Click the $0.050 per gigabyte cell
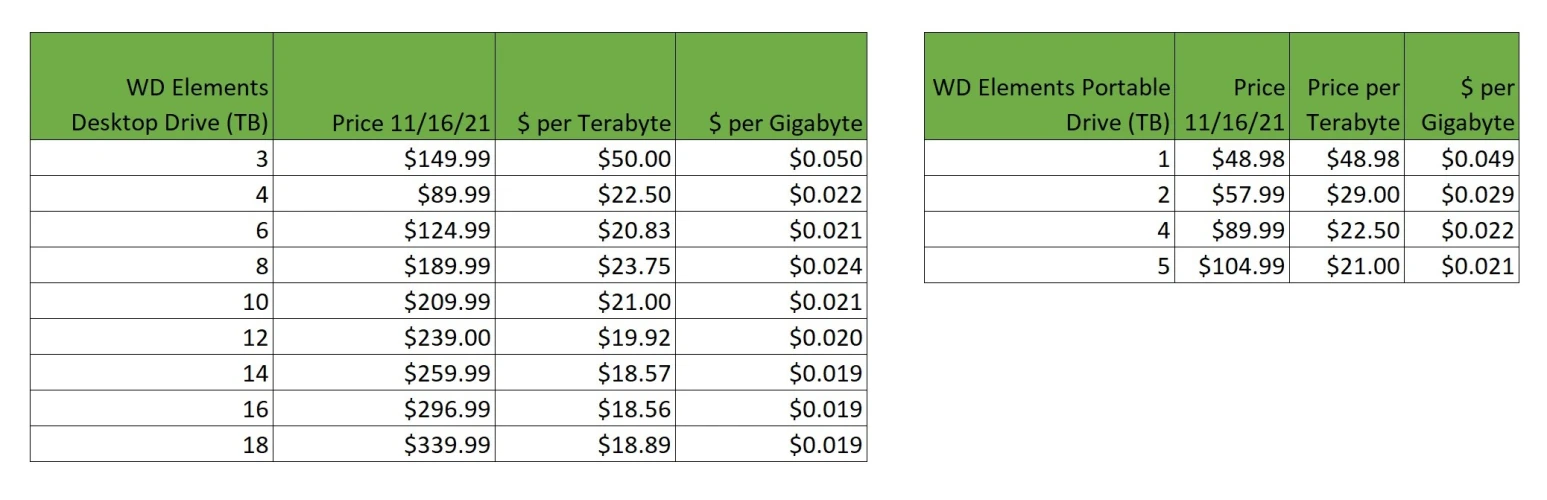1547x500 pixels. (x=825, y=158)
